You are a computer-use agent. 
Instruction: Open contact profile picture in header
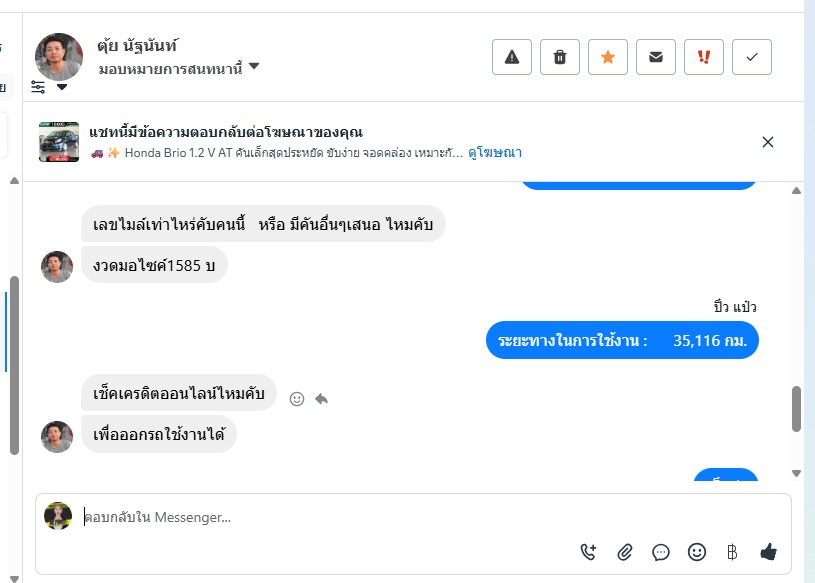59,56
